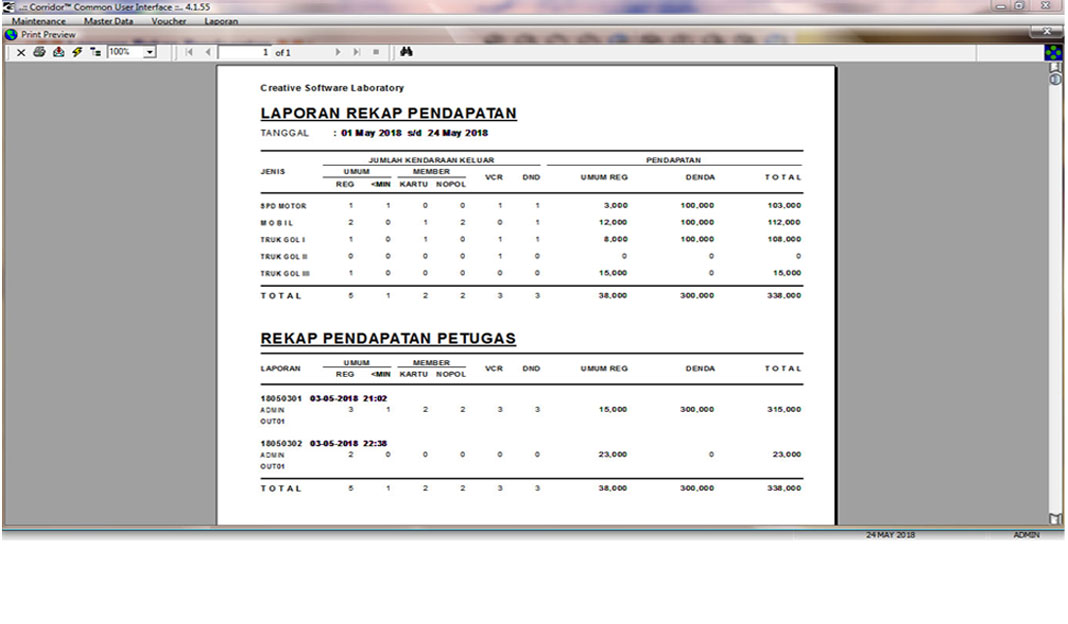Click the binoculars search text icon
This screenshot has width=1068, height=624.
[x=406, y=52]
